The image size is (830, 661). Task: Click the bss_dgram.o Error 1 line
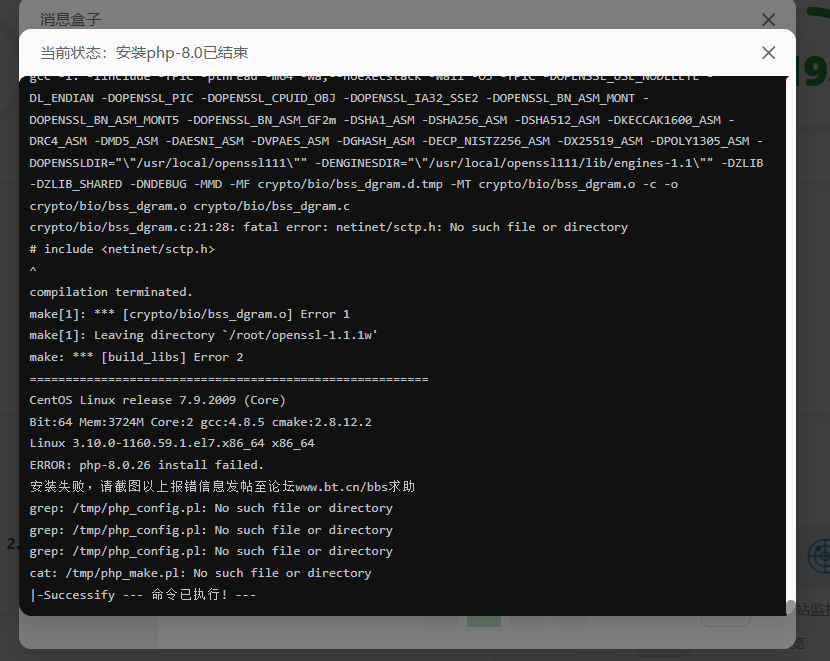point(190,314)
